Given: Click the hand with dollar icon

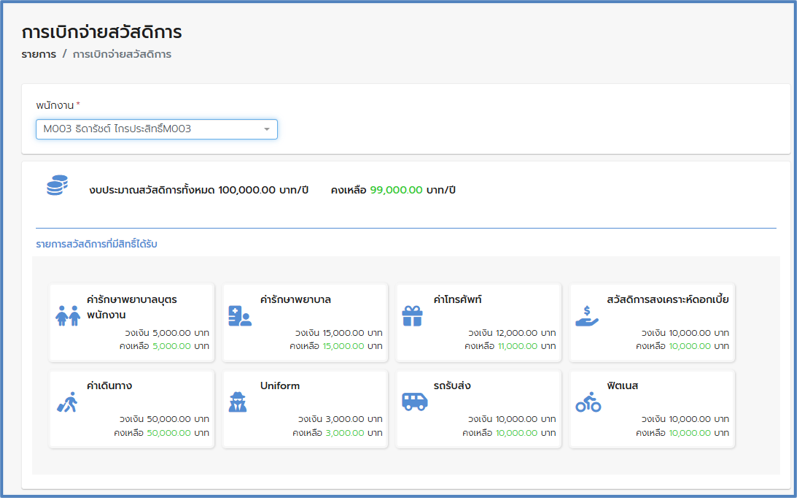Looking at the screenshot, I should click(587, 316).
